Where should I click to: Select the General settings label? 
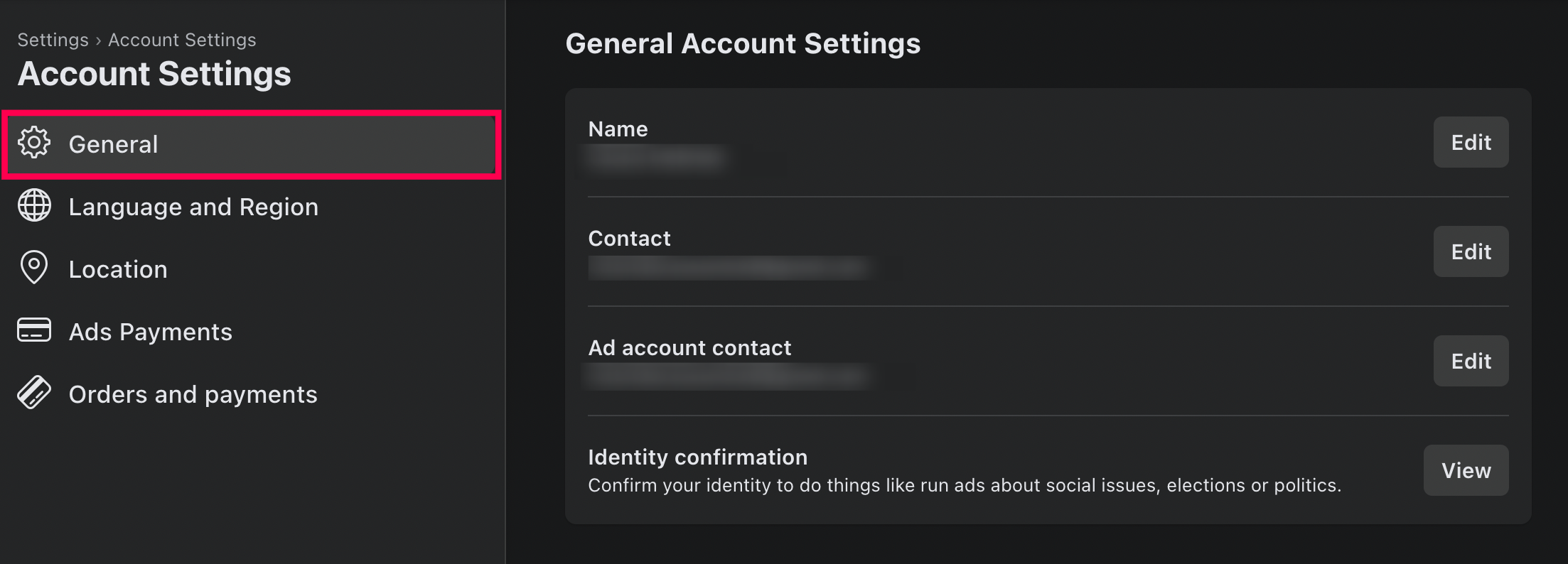pos(113,144)
